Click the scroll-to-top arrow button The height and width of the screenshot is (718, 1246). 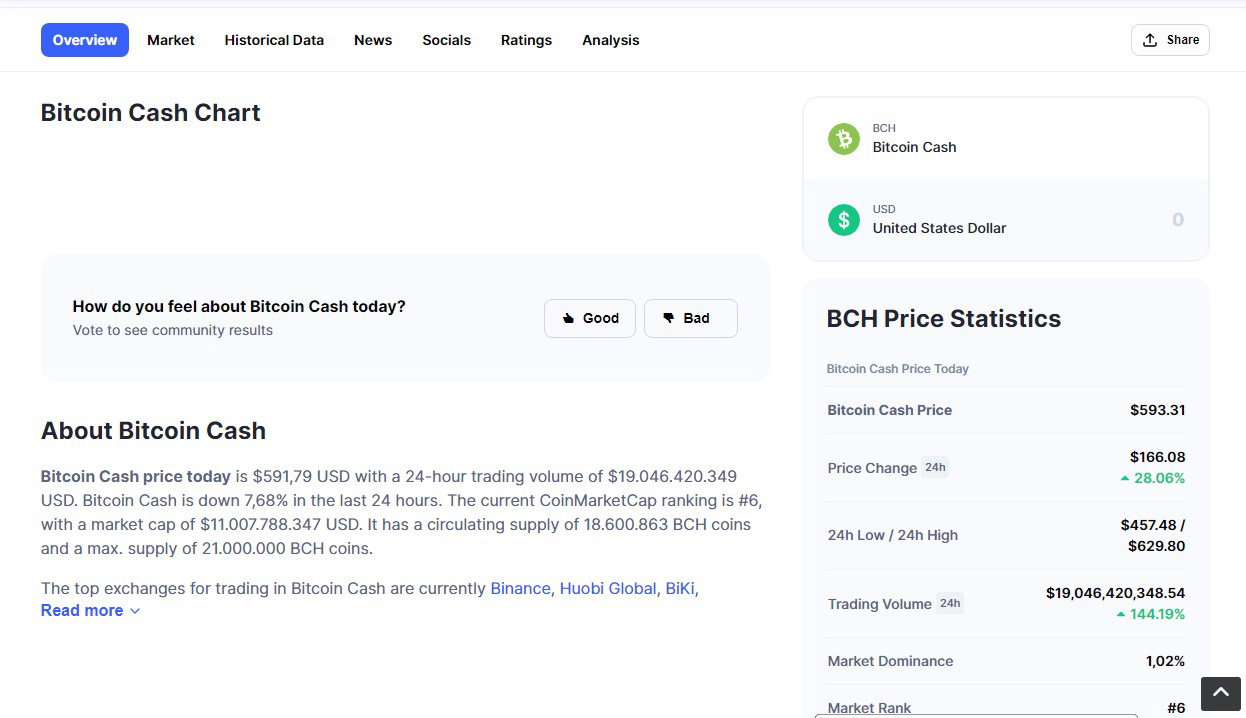coord(1221,693)
